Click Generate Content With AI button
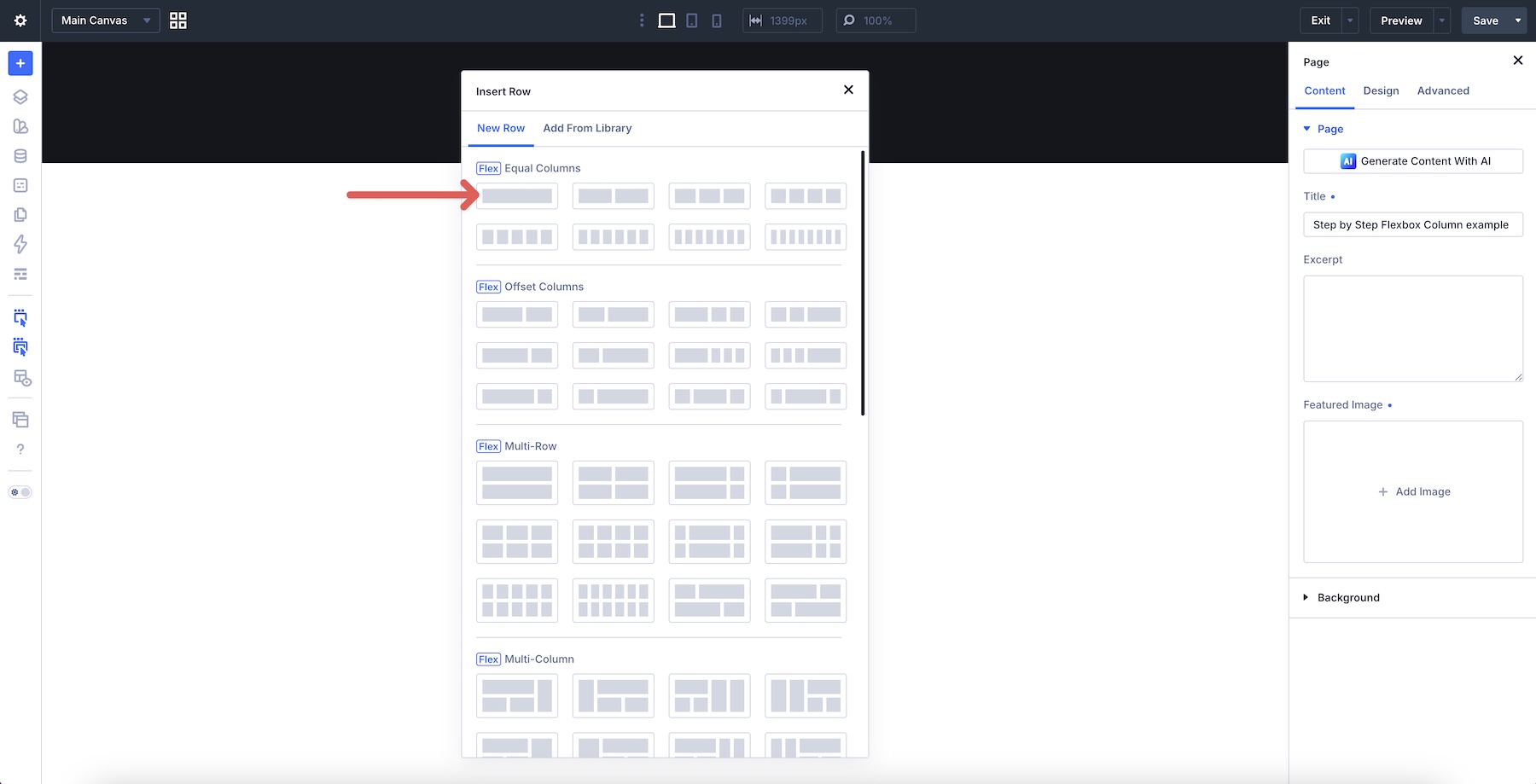 coord(1413,161)
